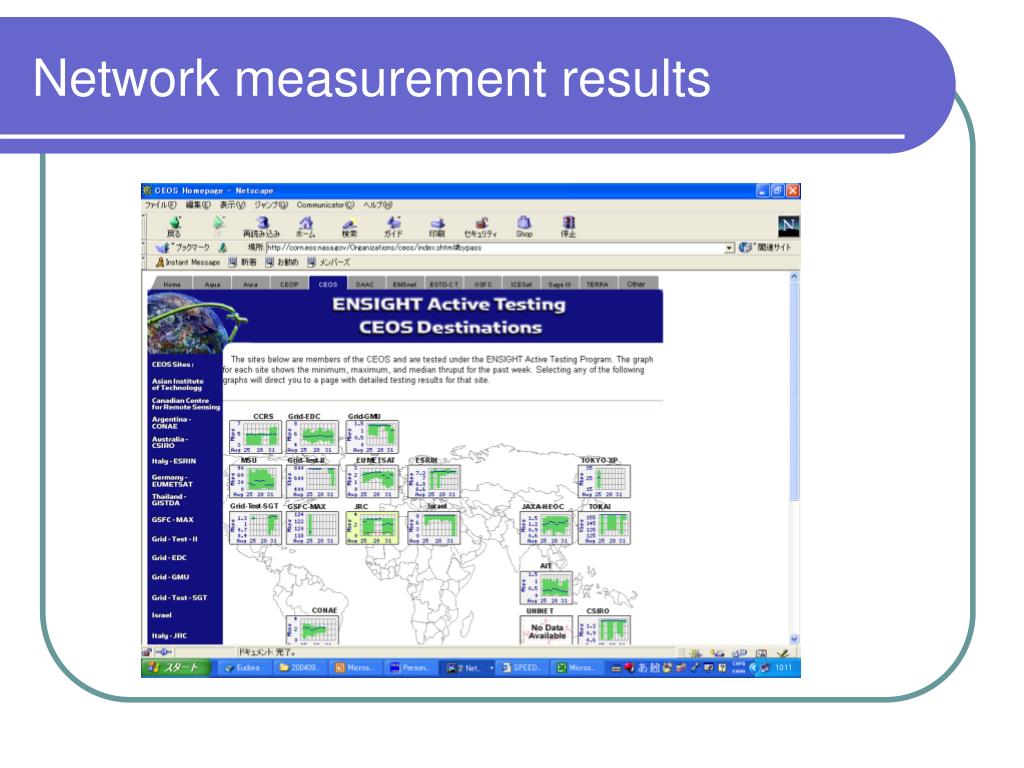
Task: Open Italy - ESRIN sidebar link
Action: pyautogui.click(x=174, y=461)
